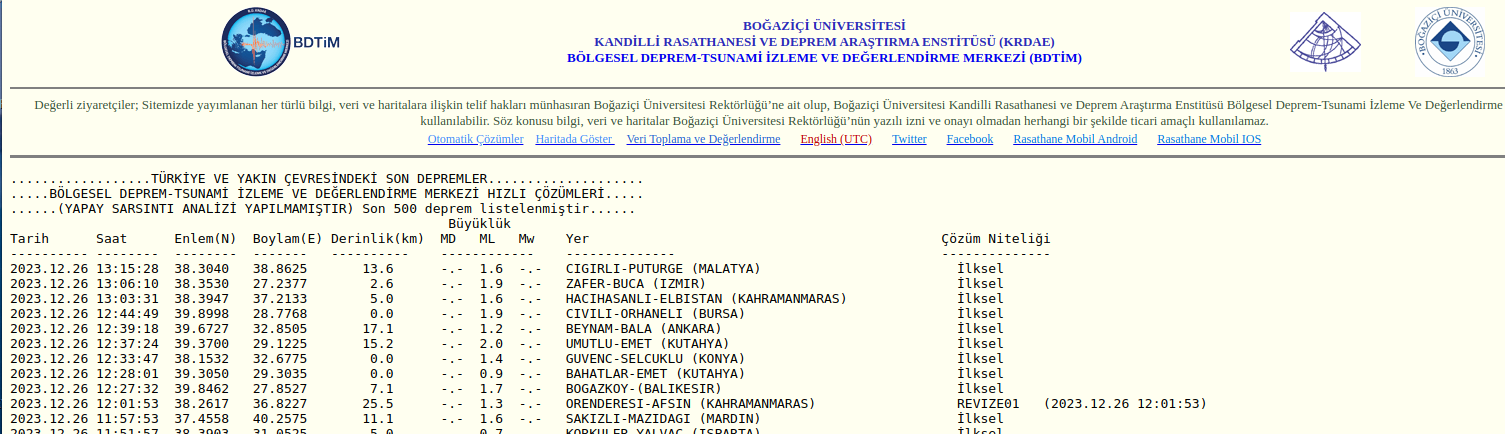Click the Boğaziçi Üniversitesi title heading
The image size is (1505, 434).
coord(824,26)
